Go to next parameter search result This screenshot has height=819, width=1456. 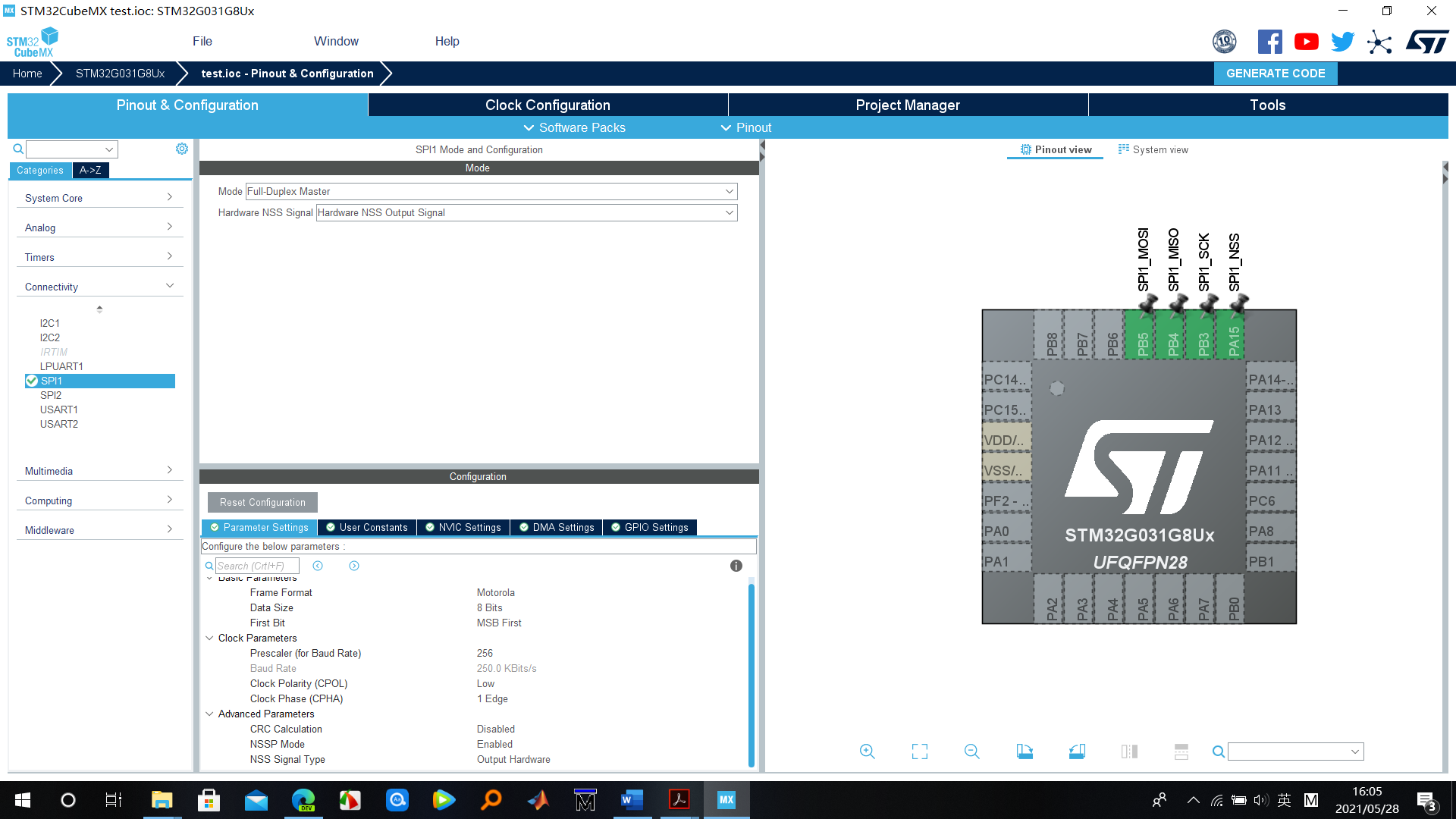(x=354, y=566)
